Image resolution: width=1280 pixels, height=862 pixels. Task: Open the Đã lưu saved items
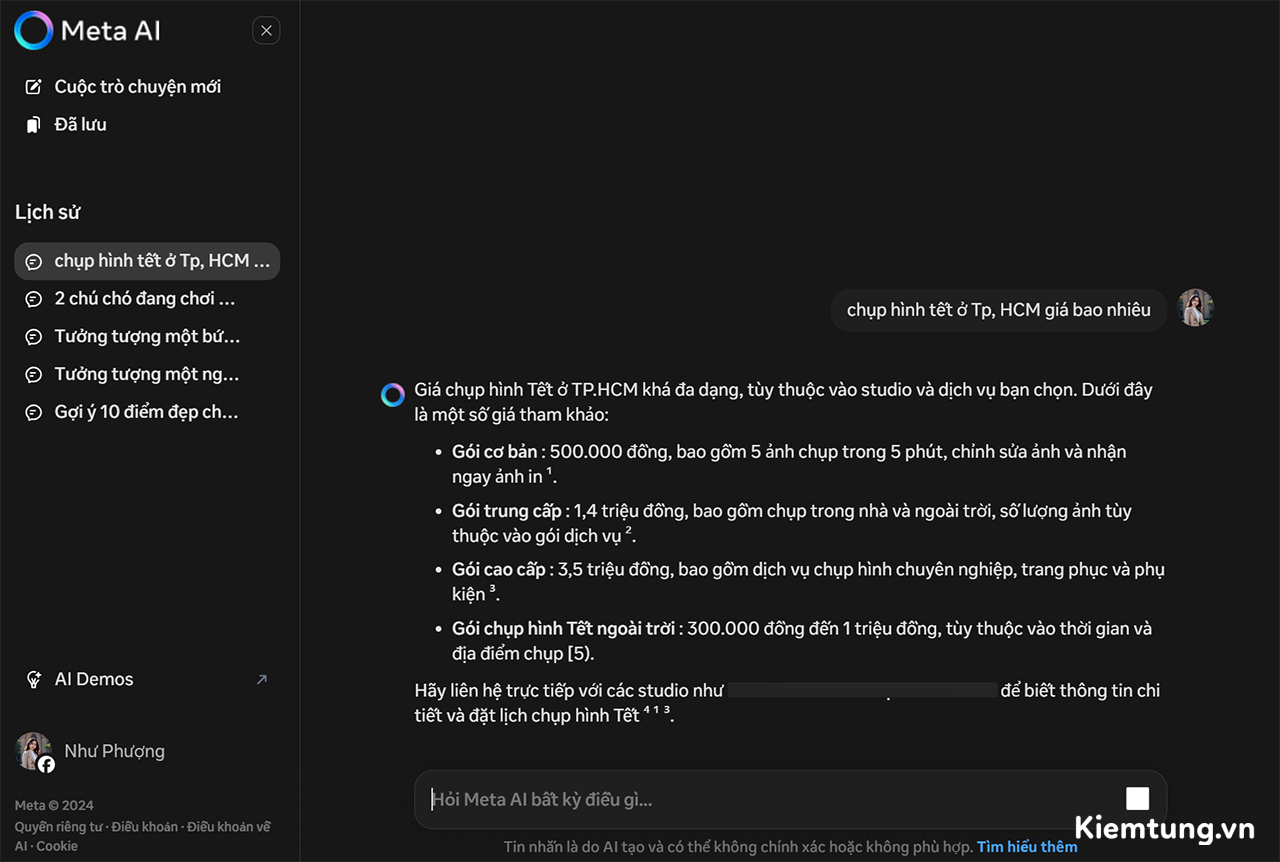pyautogui.click(x=66, y=125)
